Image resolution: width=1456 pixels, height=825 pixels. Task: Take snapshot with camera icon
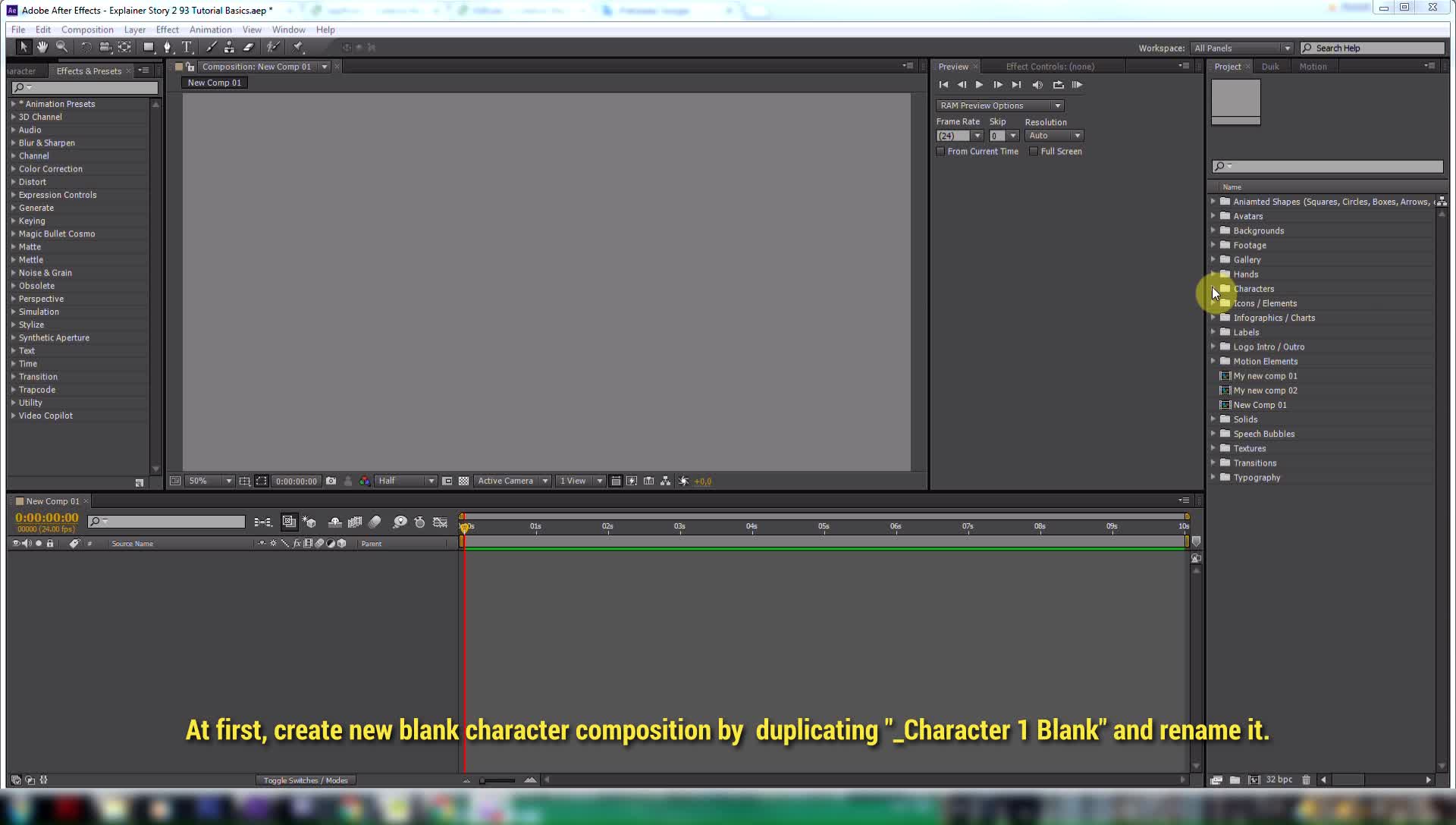(x=331, y=481)
